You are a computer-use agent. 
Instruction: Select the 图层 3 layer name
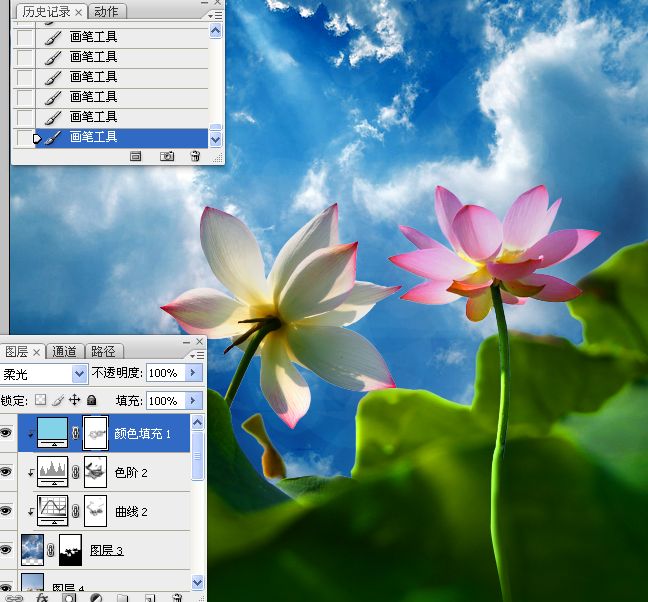pyautogui.click(x=107, y=550)
